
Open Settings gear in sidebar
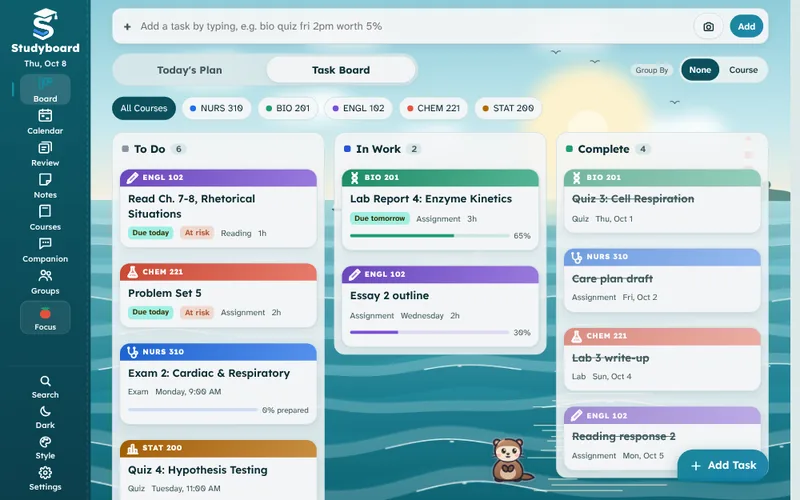(45, 472)
